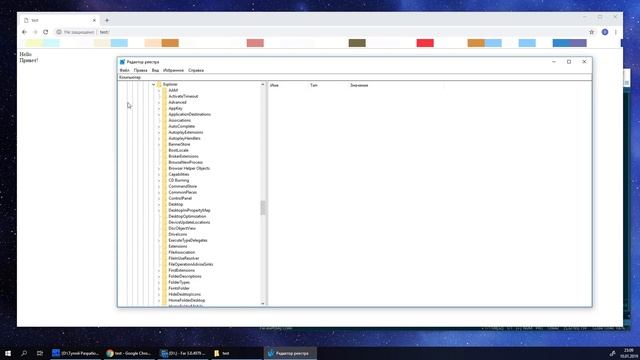Open the Правка menu
Screen dimensions: 640x360
click(x=140, y=70)
